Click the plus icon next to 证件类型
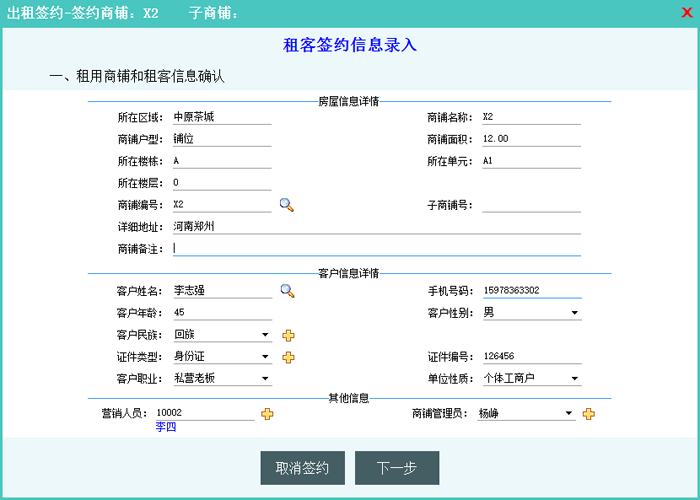 tap(289, 357)
